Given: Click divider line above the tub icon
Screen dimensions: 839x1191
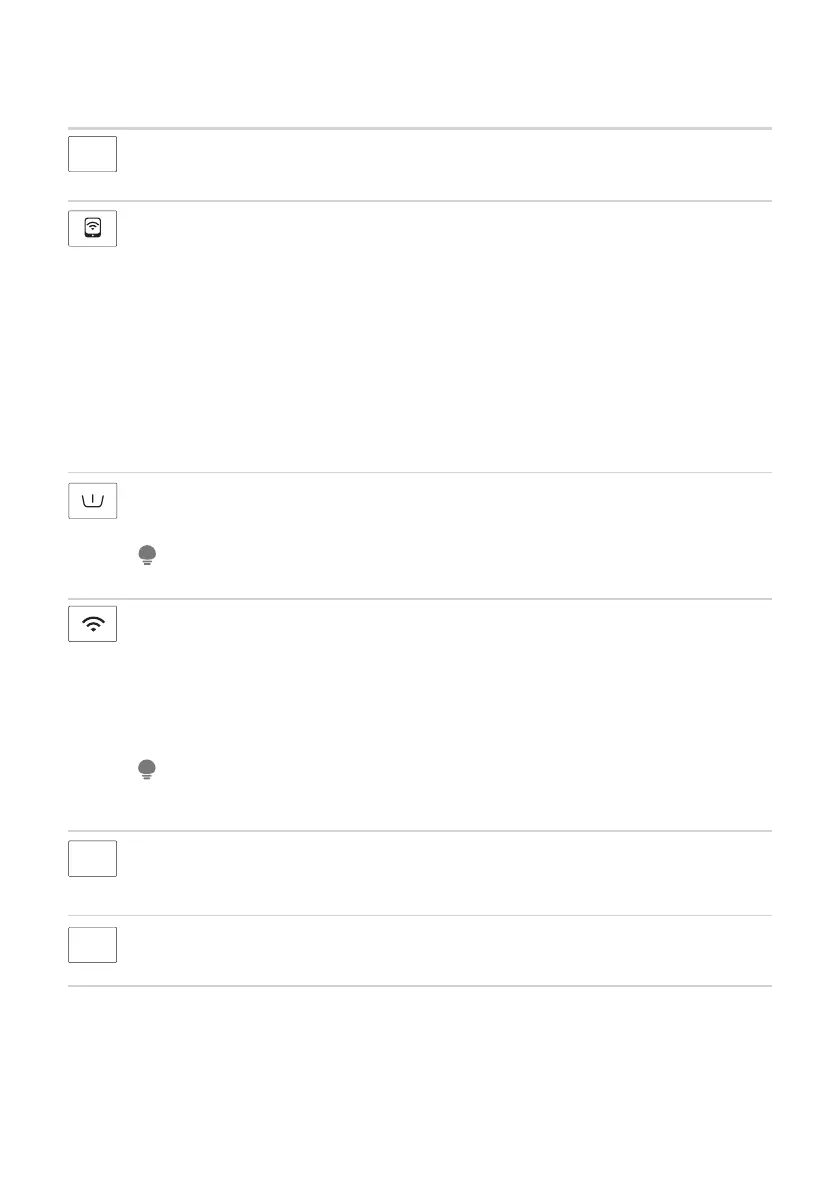Looking at the screenshot, I should pos(419,472).
